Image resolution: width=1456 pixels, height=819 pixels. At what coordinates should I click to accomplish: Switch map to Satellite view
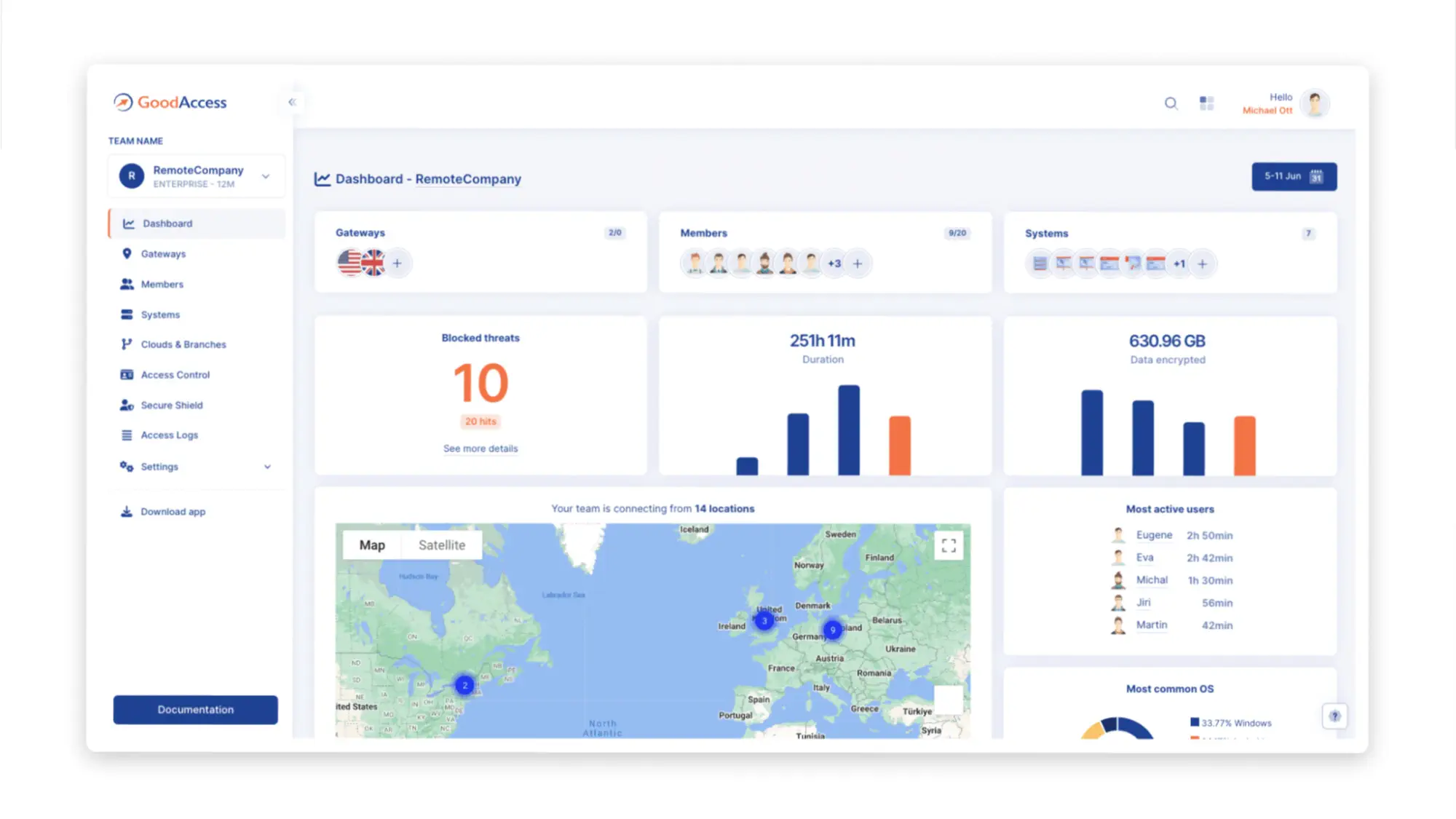coord(441,545)
